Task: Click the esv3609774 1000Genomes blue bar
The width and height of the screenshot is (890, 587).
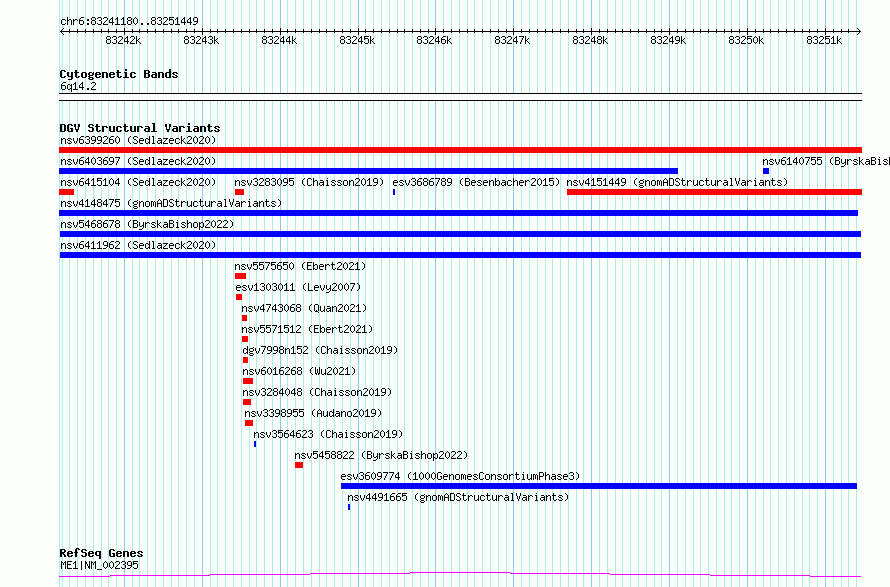Action: (599, 486)
